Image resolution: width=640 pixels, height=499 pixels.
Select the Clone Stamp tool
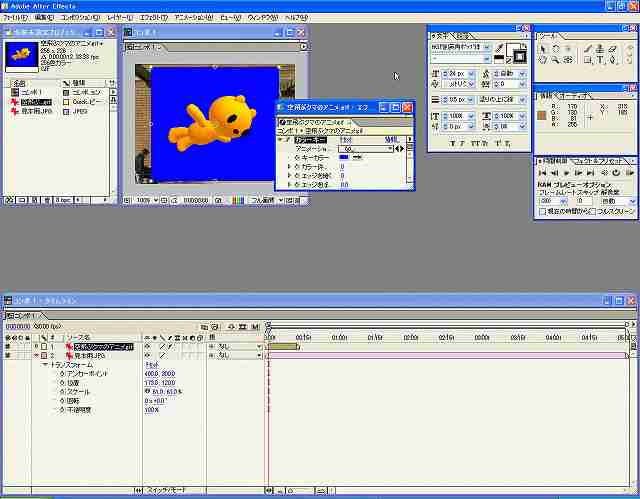tap(600, 49)
